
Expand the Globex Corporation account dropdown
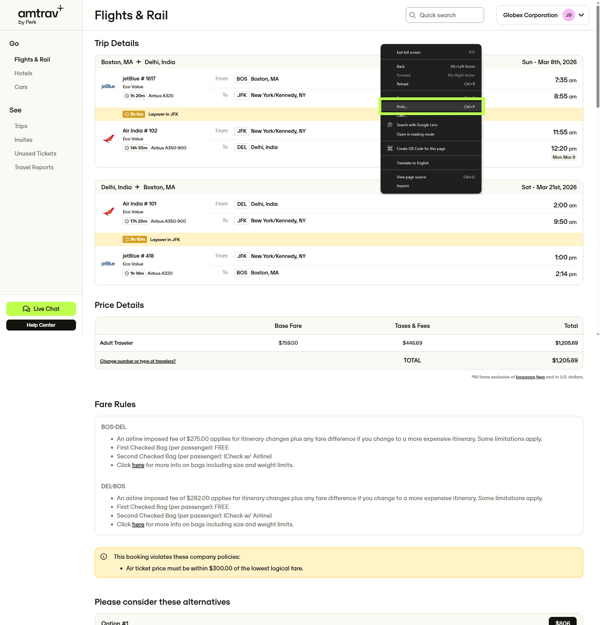pos(583,15)
